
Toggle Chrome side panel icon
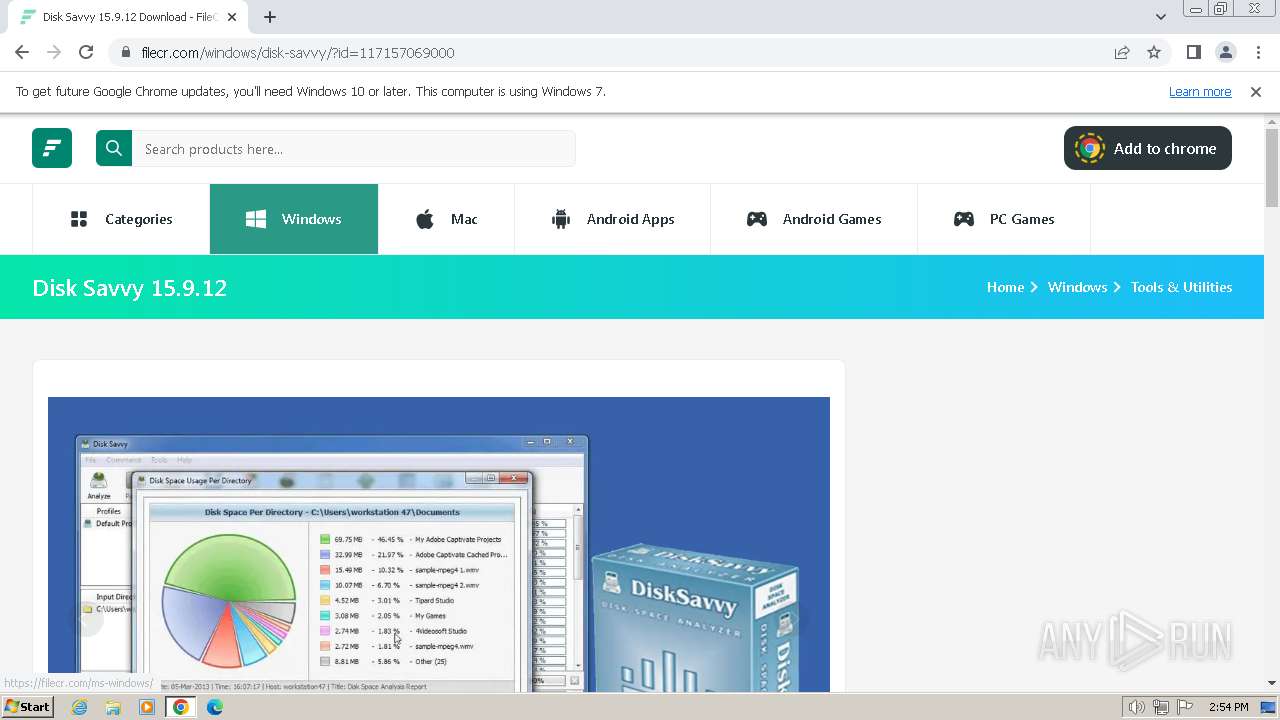click(x=1194, y=52)
